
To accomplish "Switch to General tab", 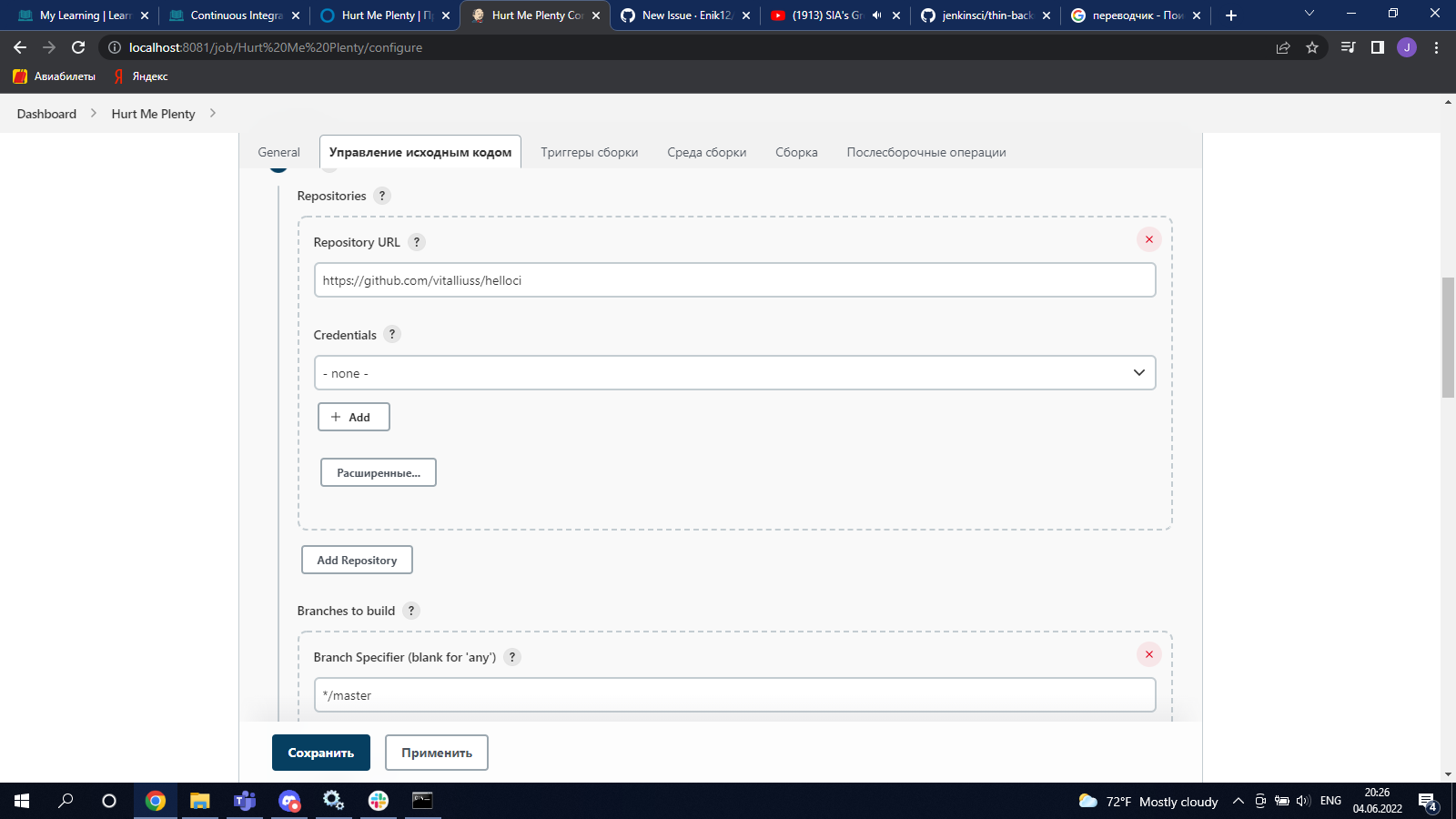I will pyautogui.click(x=278, y=152).
